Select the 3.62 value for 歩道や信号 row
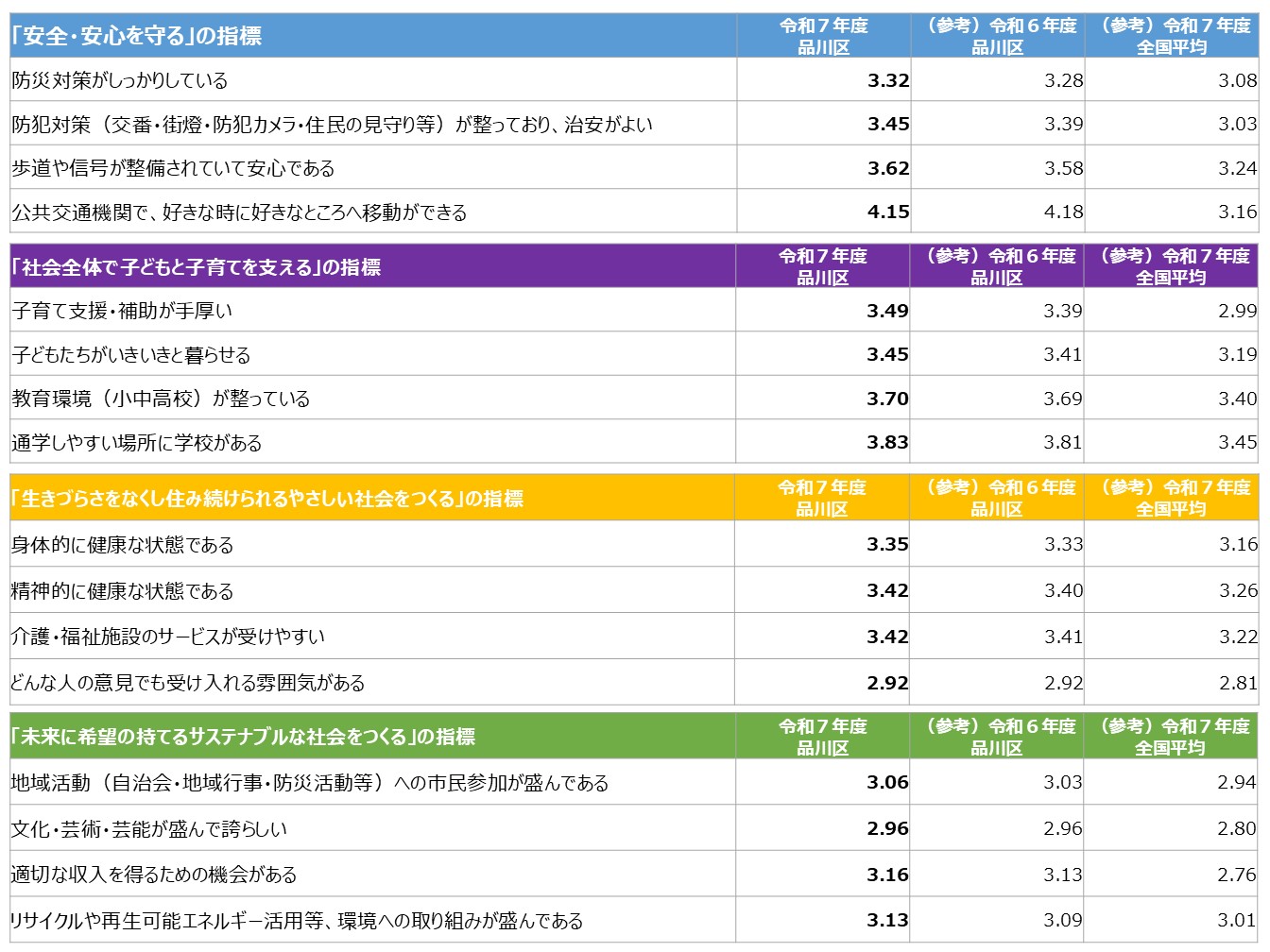Image resolution: width=1270 pixels, height=952 pixels. pyautogui.click(x=887, y=169)
